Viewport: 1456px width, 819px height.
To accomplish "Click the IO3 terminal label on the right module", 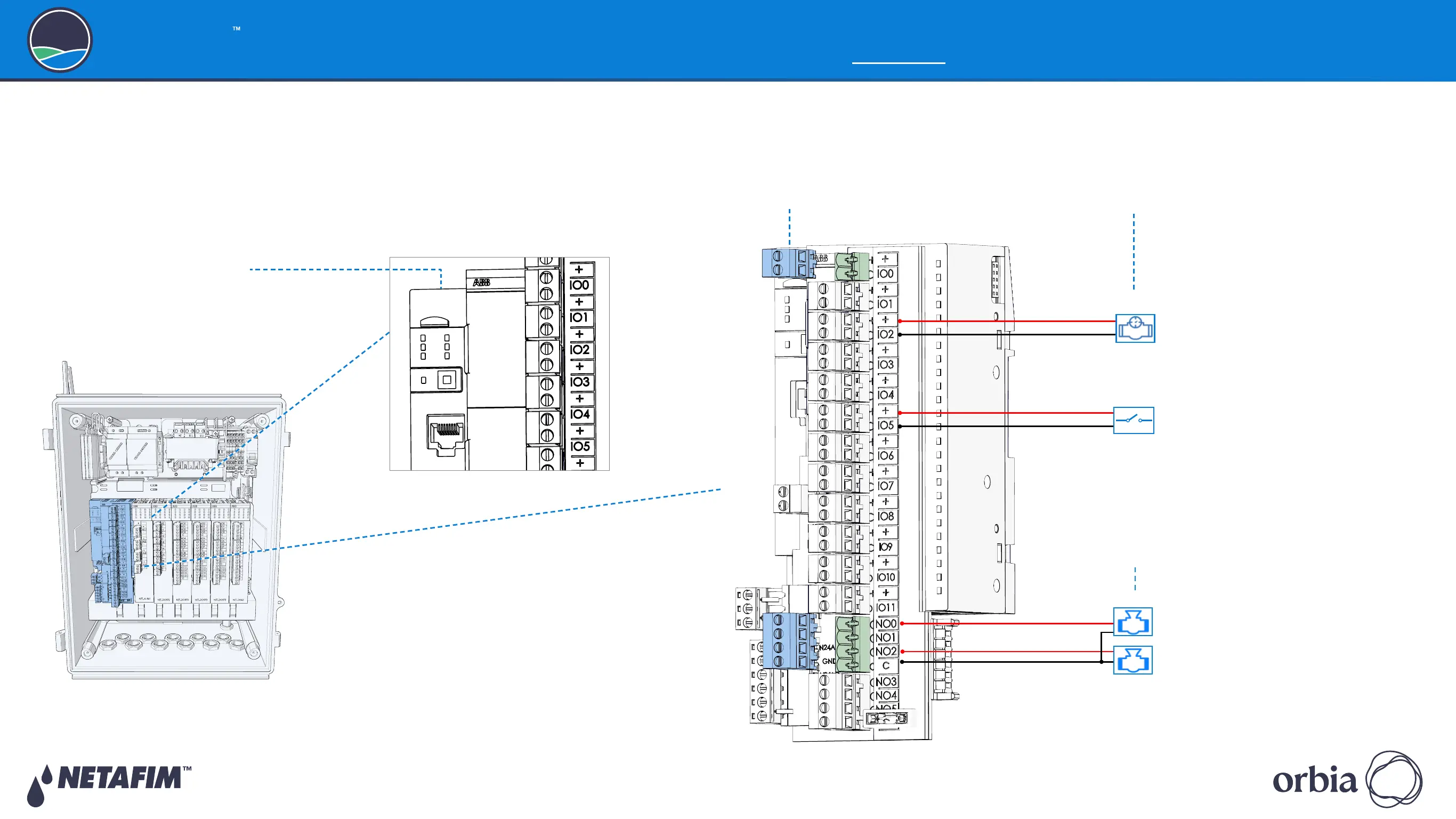I will pyautogui.click(x=886, y=365).
